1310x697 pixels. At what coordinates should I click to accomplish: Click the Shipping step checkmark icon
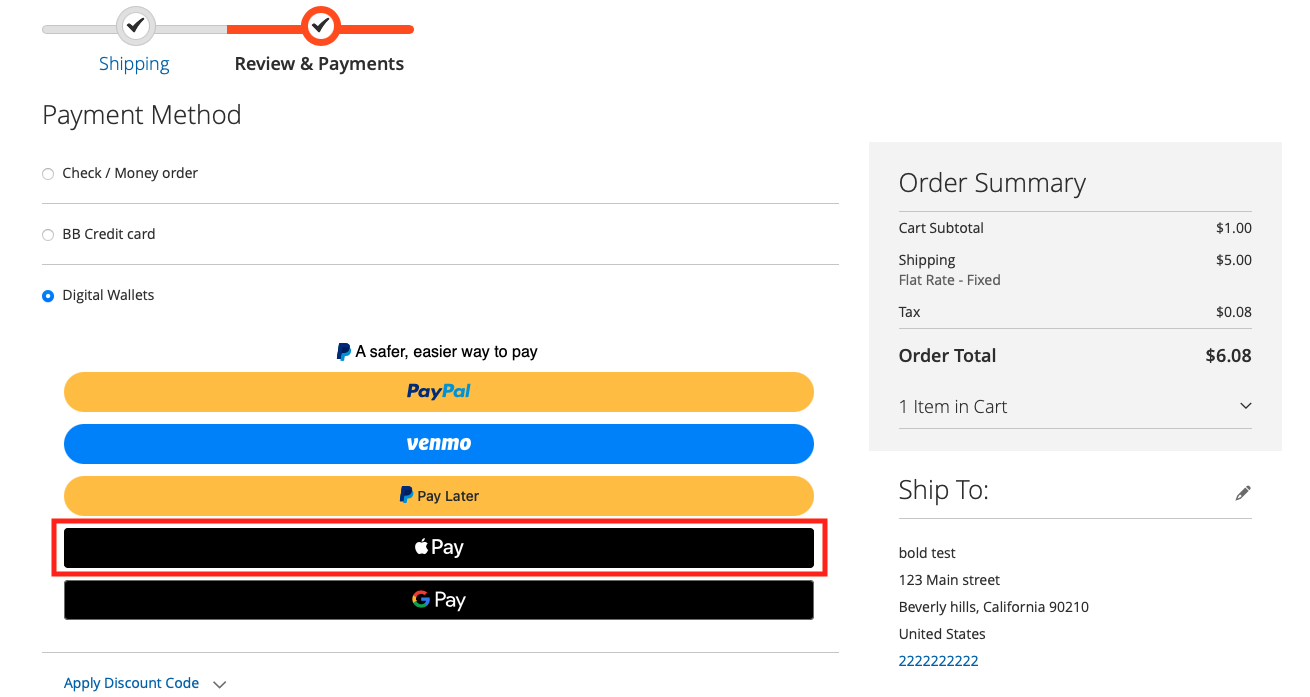[134, 26]
